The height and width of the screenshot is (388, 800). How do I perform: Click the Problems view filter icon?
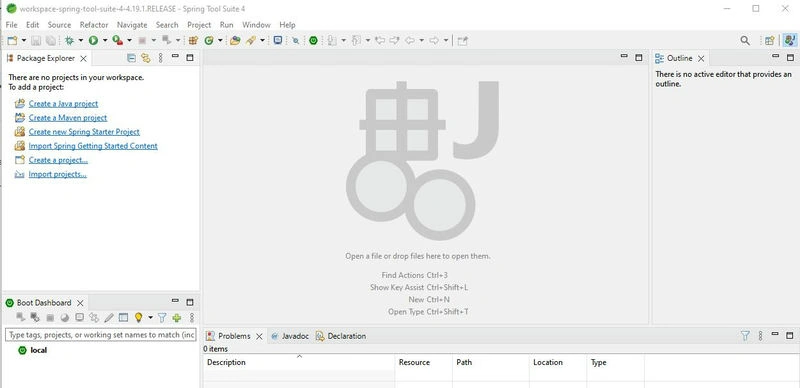click(x=745, y=335)
